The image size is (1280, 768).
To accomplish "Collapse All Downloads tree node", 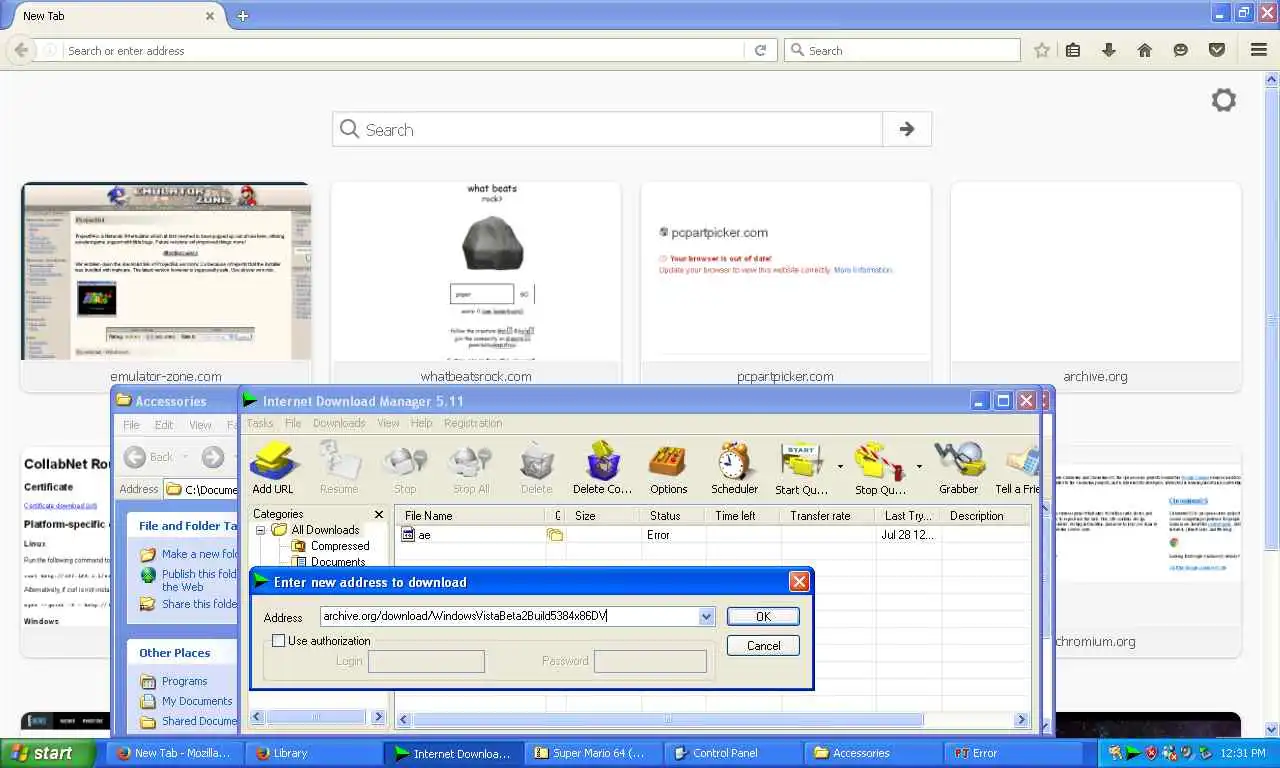I will tap(261, 530).
